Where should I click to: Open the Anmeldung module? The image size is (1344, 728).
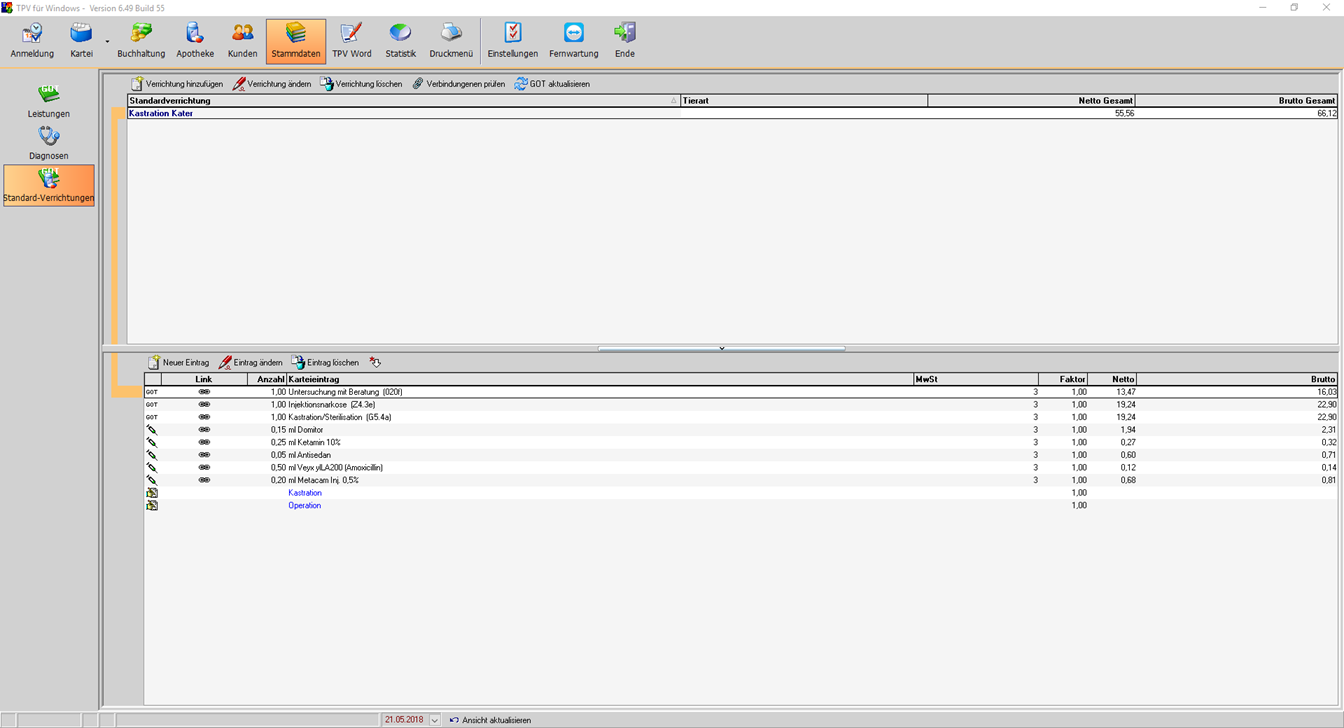[x=32, y=41]
